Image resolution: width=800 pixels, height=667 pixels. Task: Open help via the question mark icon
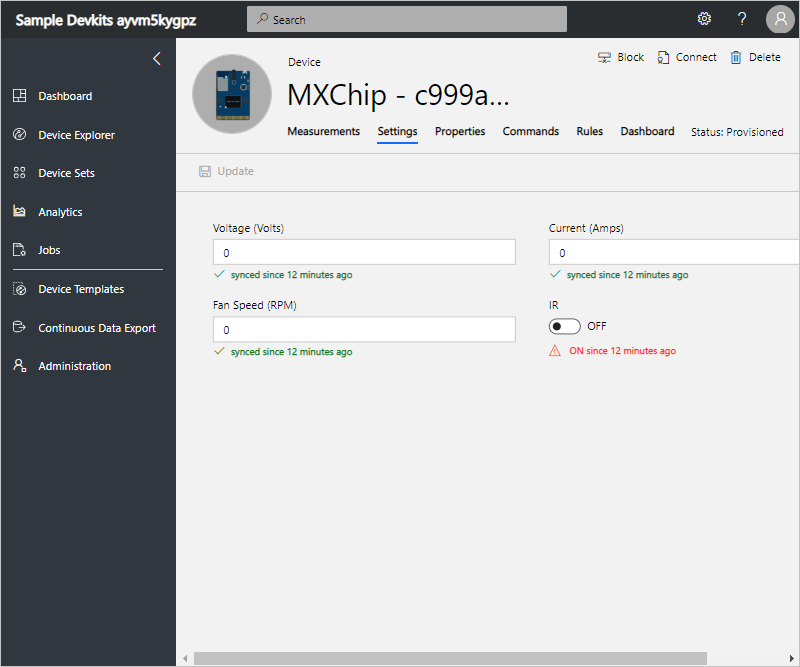pos(741,19)
